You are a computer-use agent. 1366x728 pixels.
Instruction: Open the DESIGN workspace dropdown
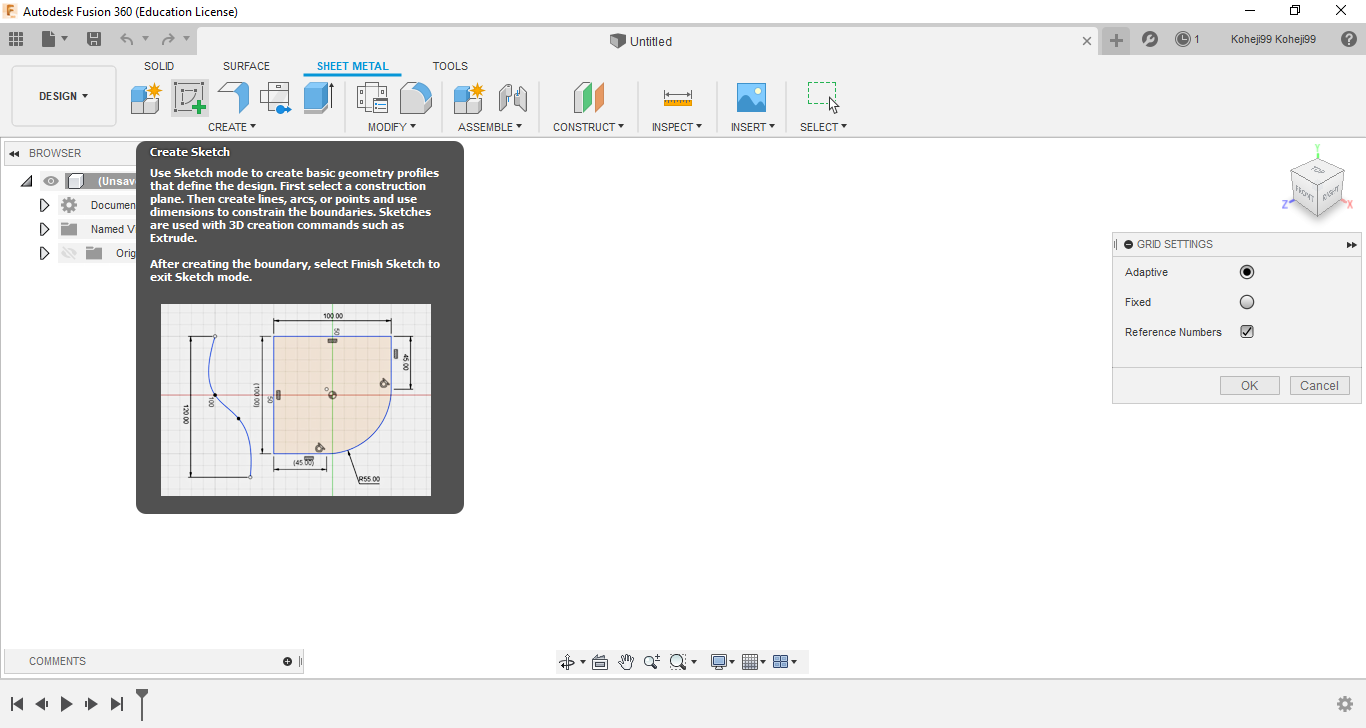[64, 96]
